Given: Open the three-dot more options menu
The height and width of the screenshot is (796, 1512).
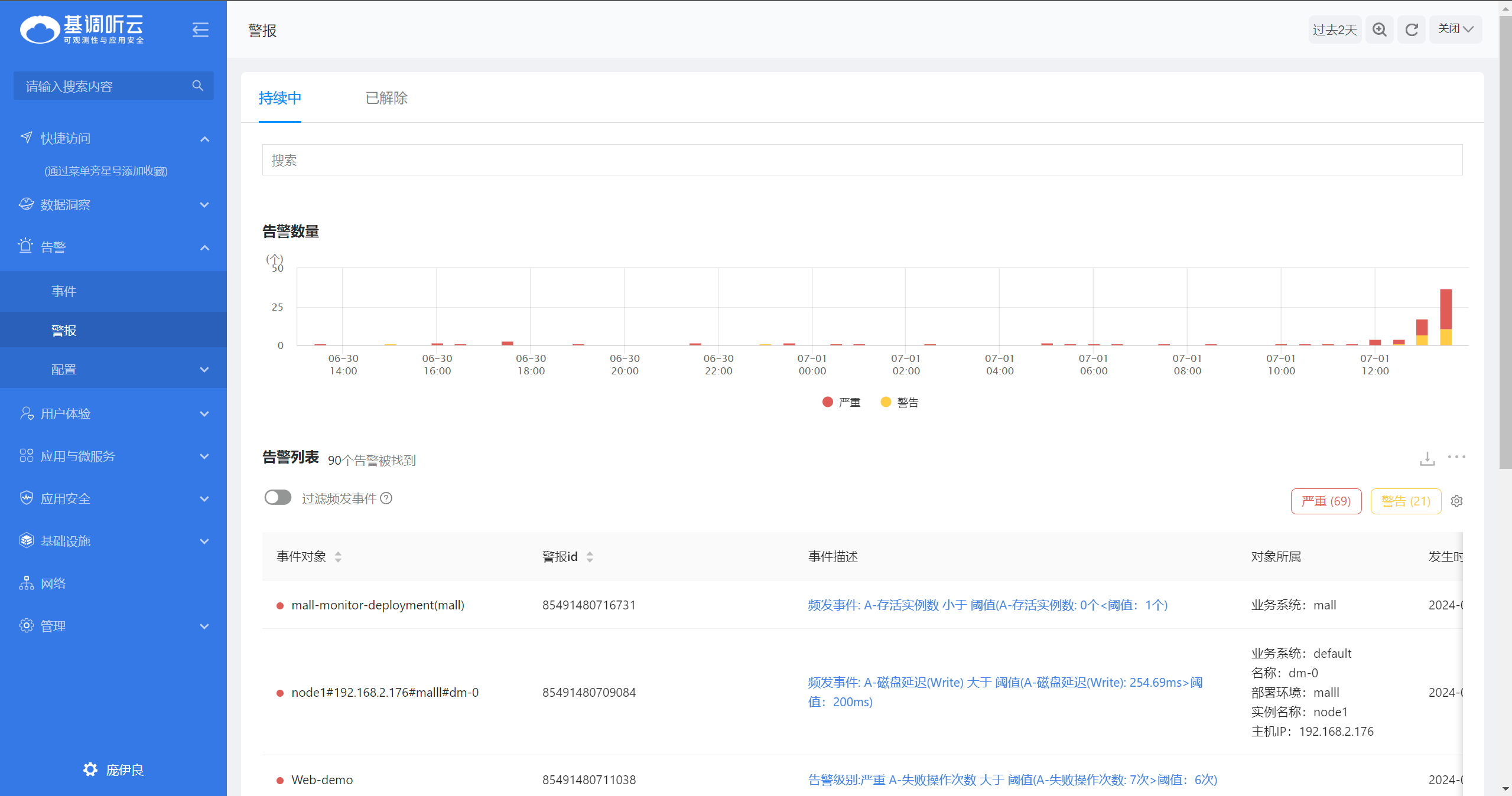Looking at the screenshot, I should click(x=1456, y=457).
